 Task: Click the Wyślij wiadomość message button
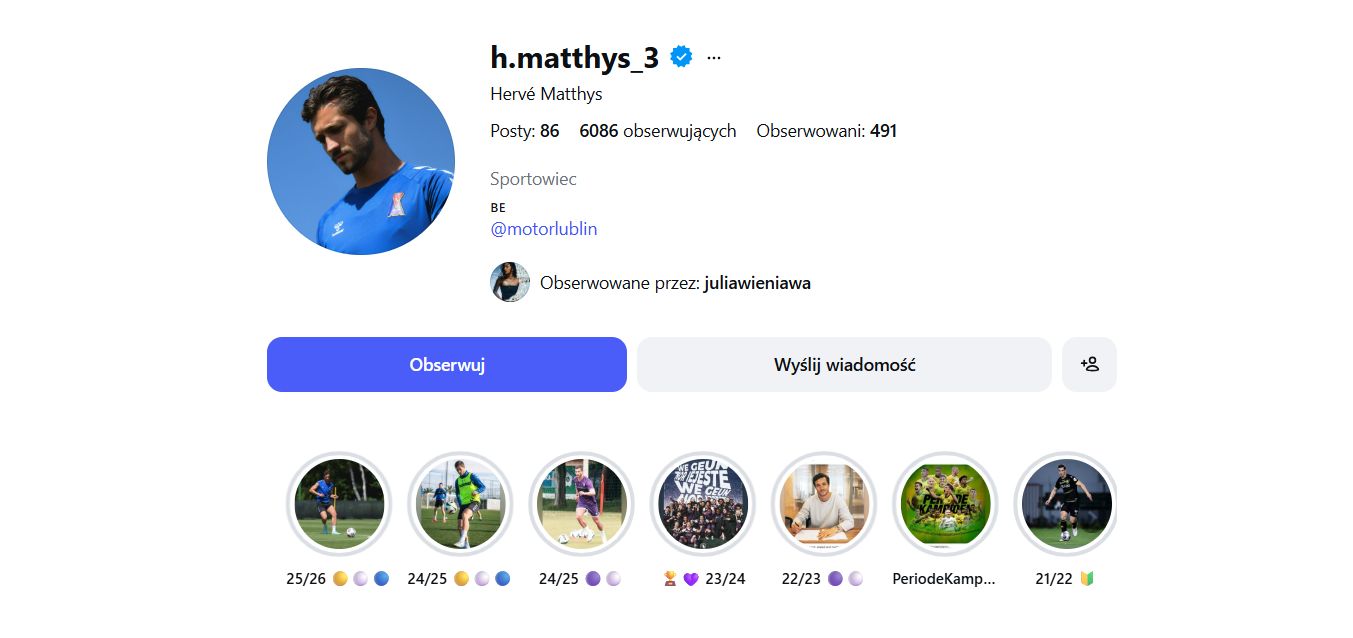point(844,364)
